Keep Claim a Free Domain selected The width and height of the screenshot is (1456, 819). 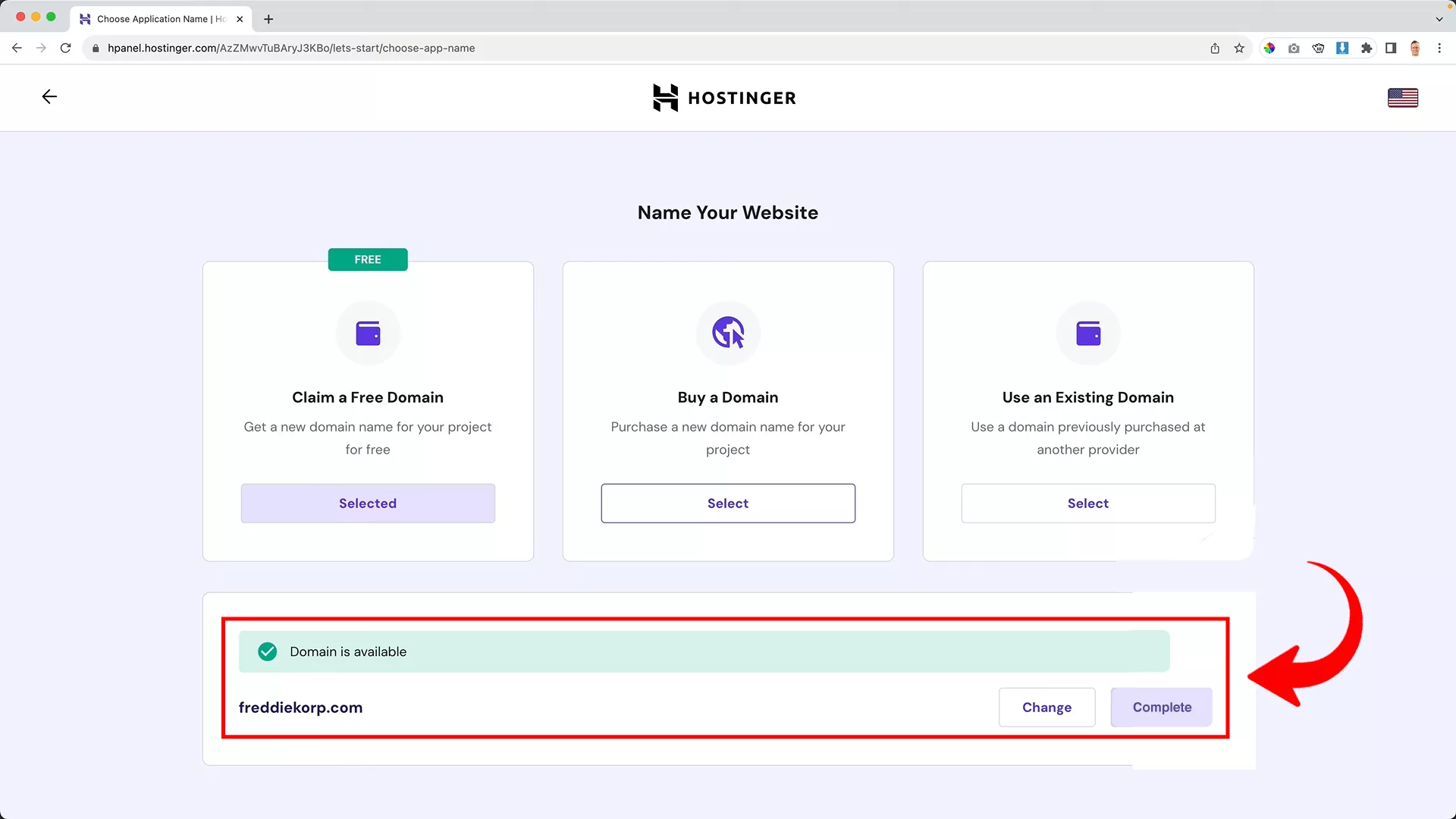[x=368, y=503]
